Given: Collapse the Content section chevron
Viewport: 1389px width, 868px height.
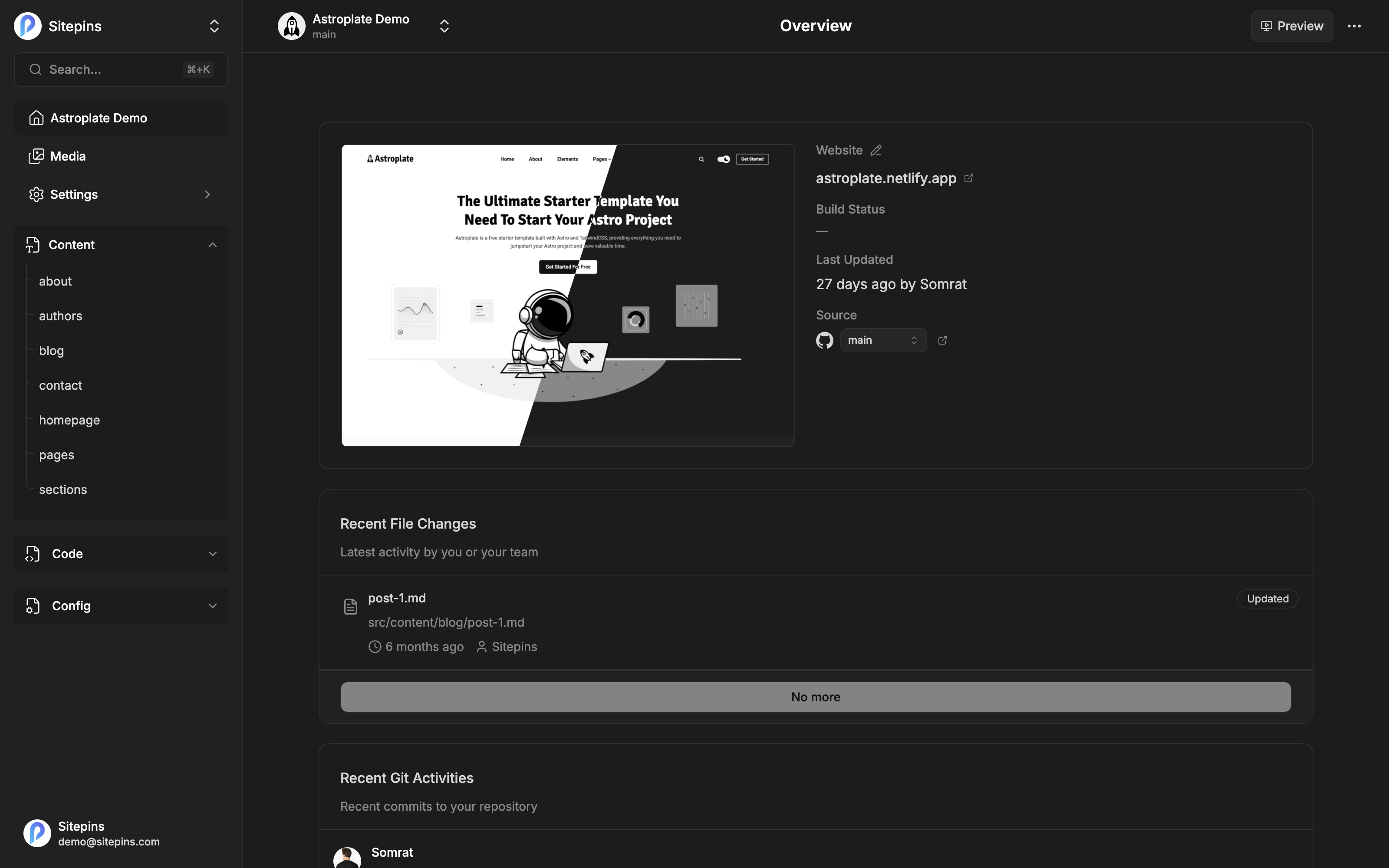Looking at the screenshot, I should pos(212,245).
